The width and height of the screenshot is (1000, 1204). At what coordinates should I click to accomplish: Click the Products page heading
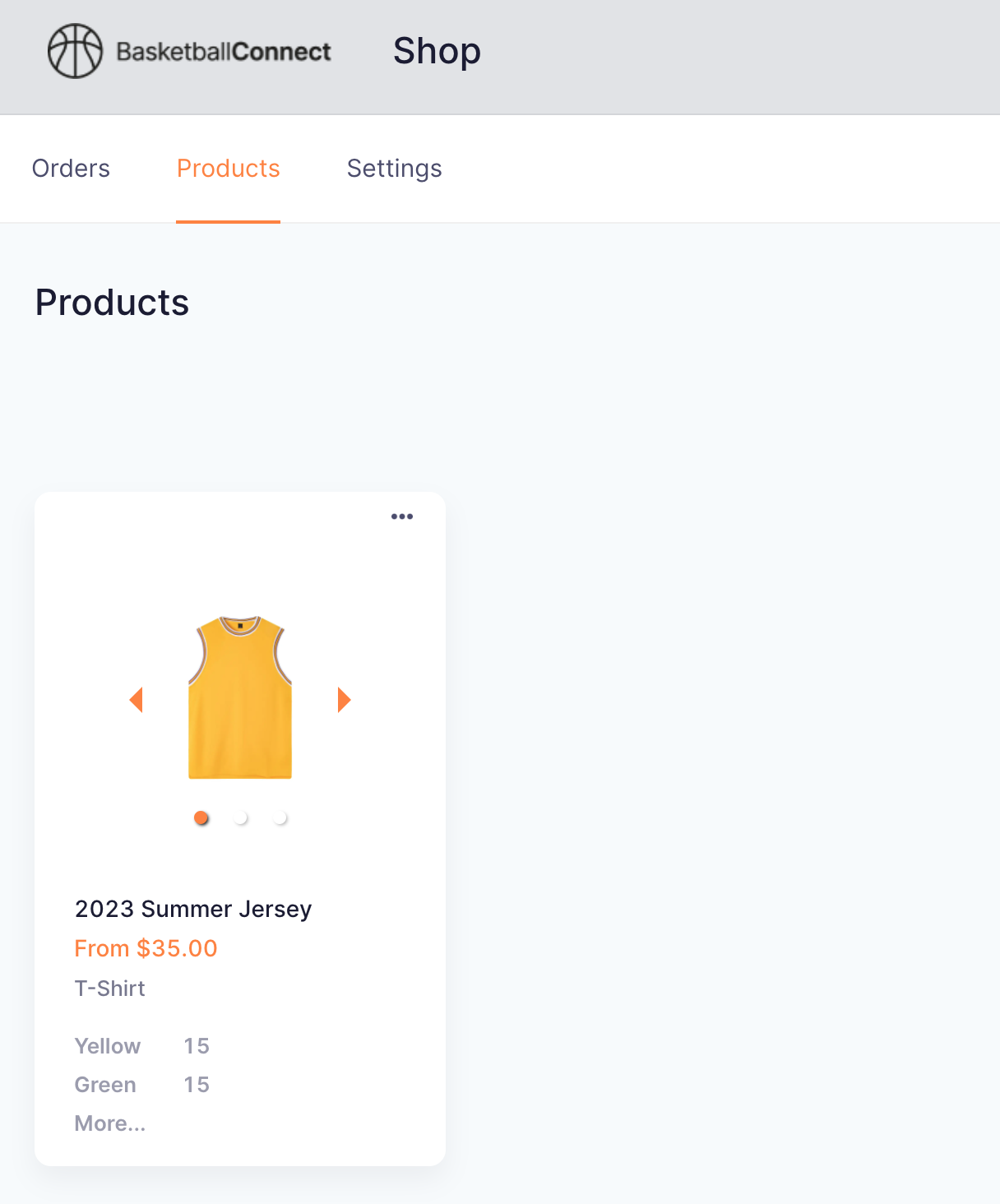113,303
